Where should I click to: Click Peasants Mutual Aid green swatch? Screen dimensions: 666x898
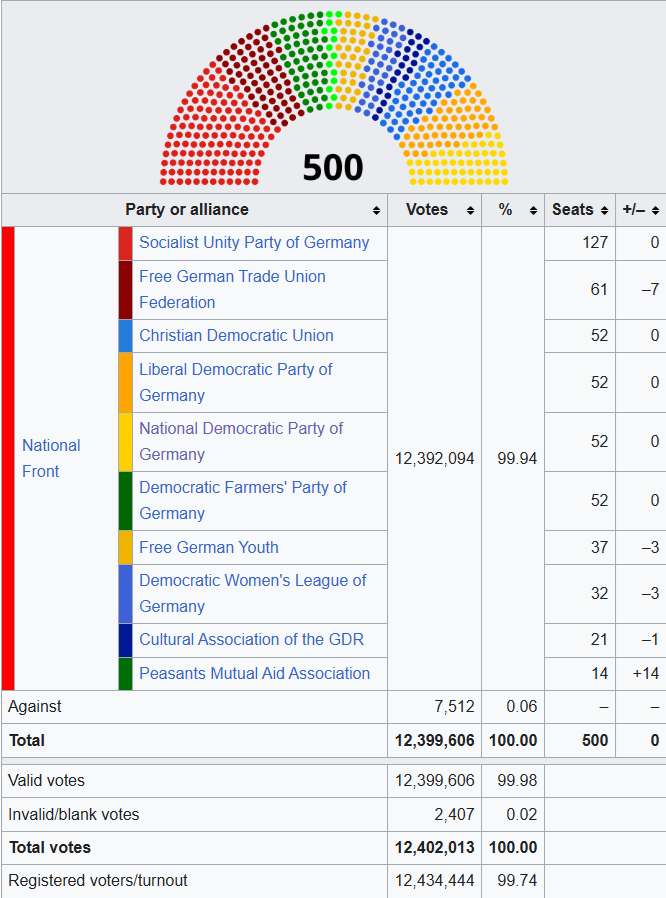125,674
